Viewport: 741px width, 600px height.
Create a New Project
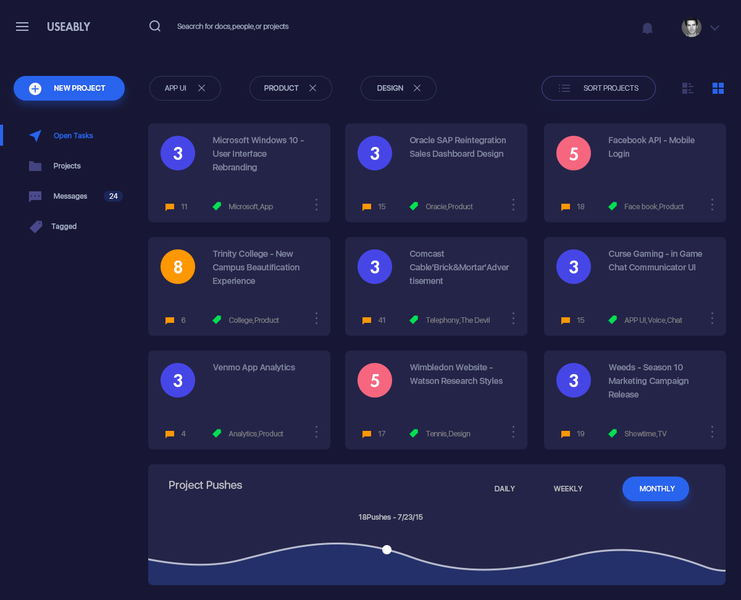[69, 88]
